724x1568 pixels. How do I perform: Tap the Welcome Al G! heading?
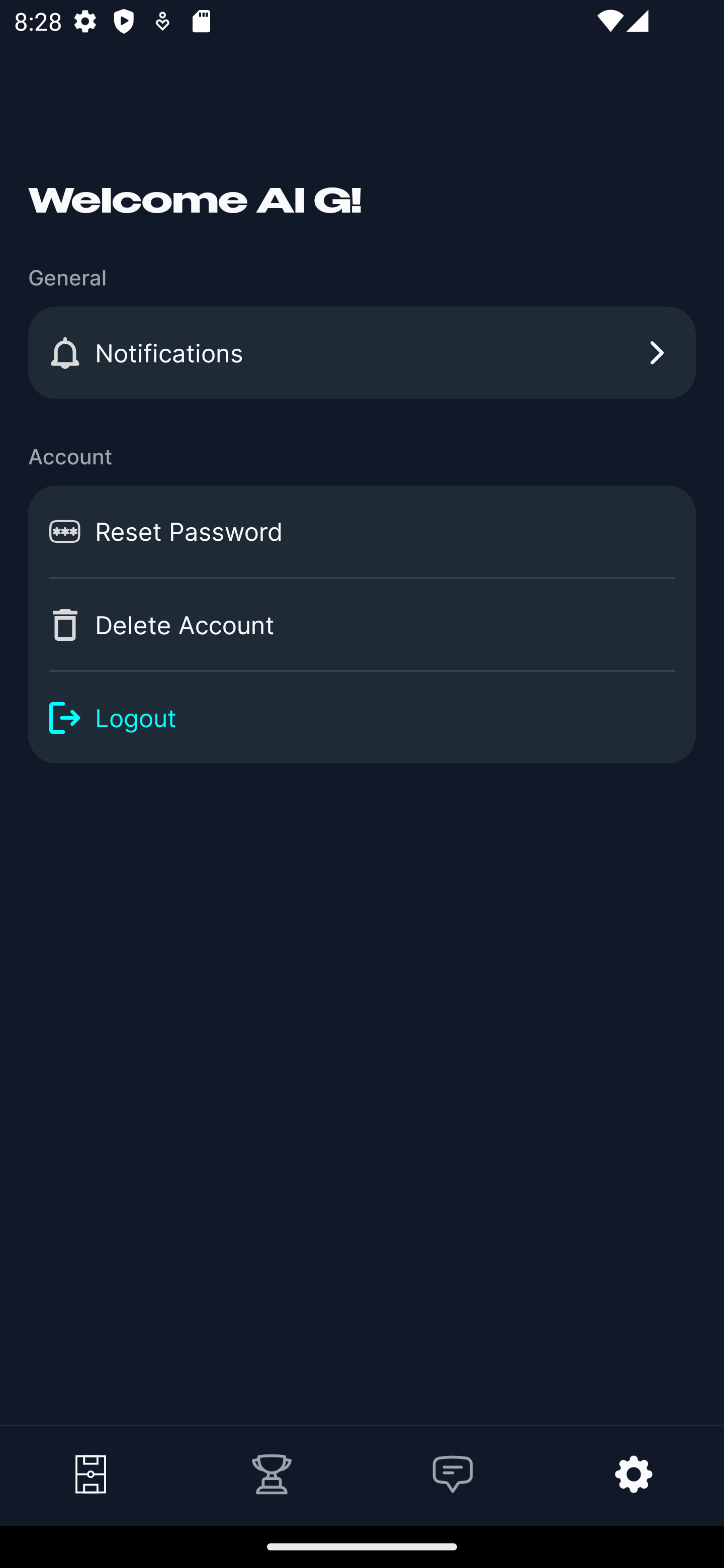coord(195,202)
